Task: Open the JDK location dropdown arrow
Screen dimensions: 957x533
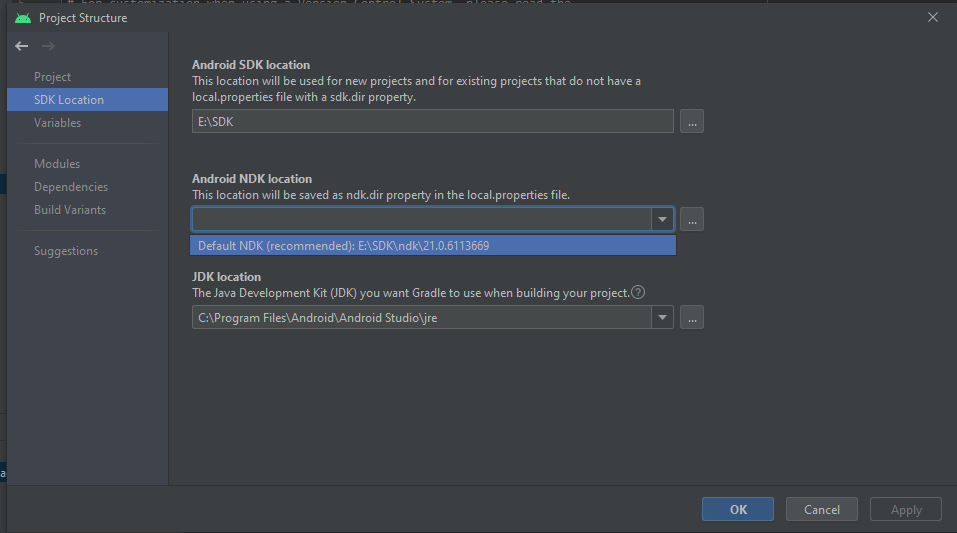Action: click(x=662, y=317)
